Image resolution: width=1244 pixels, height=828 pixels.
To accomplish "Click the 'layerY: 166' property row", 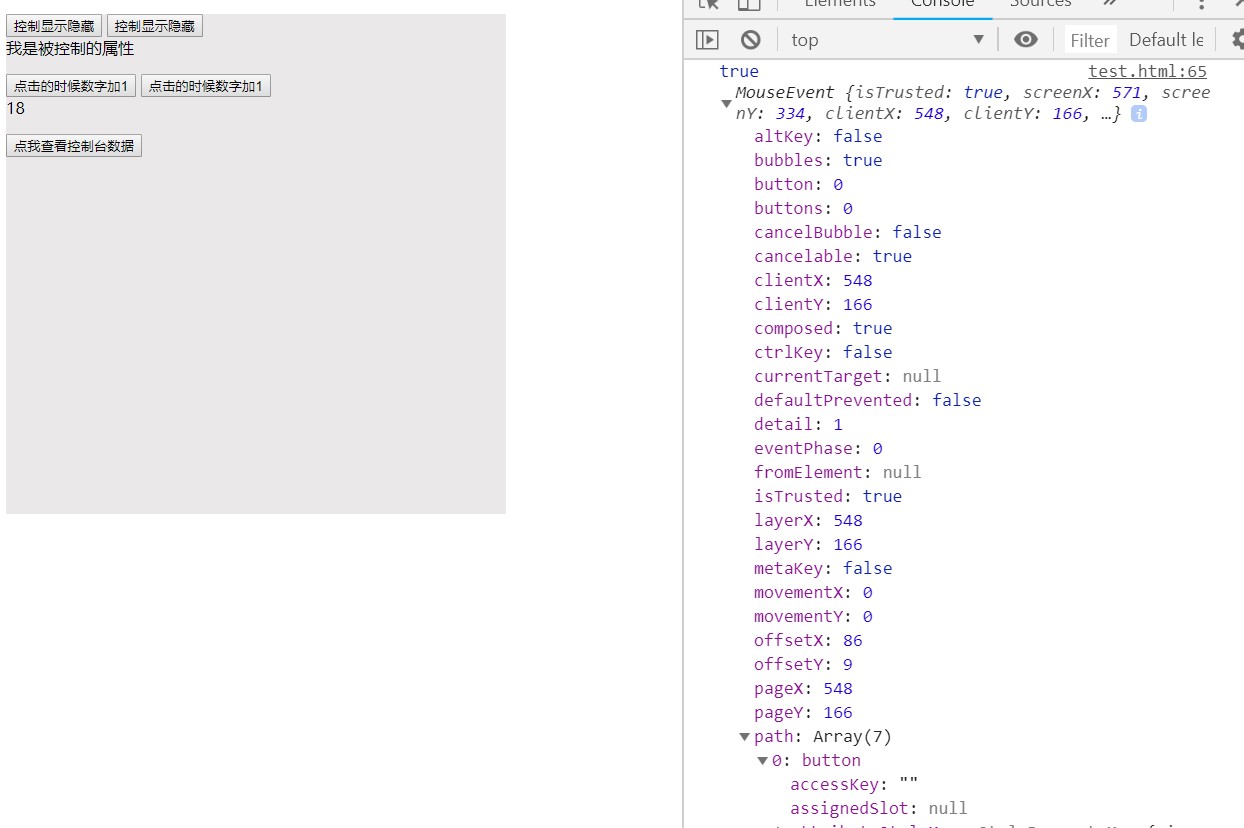I will [808, 544].
